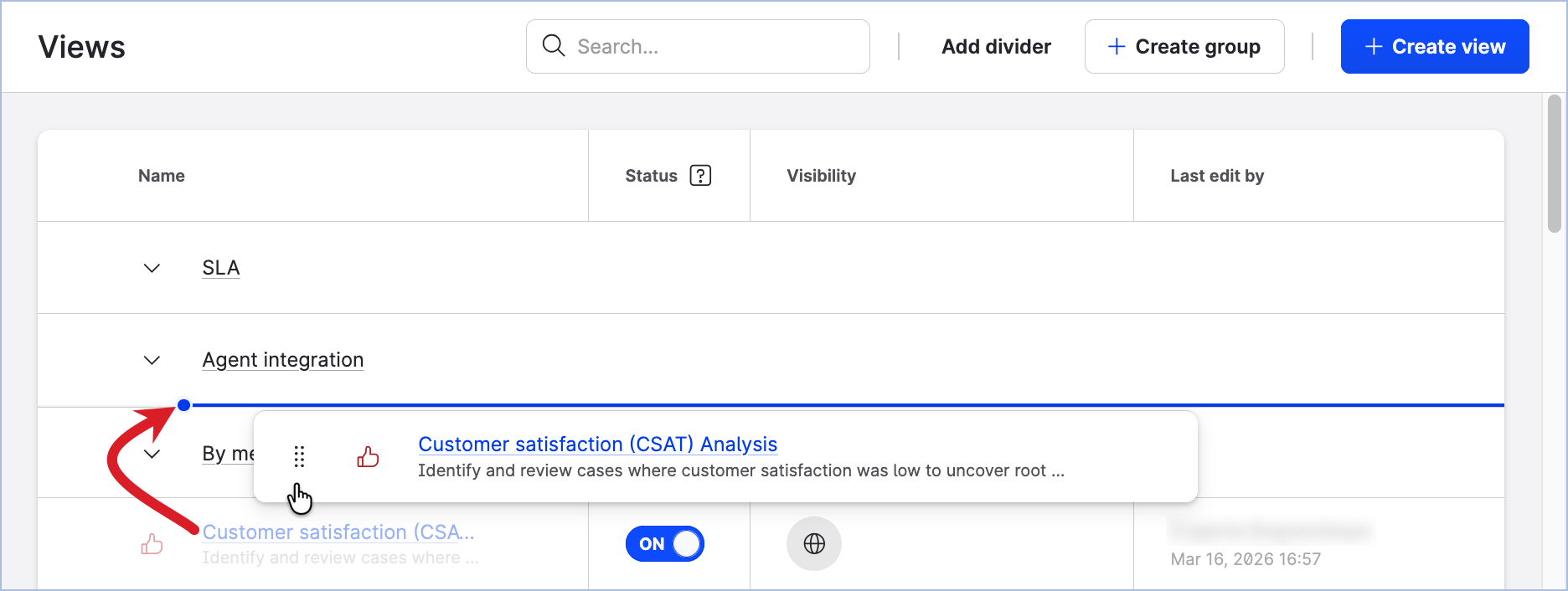This screenshot has width=1568, height=591.
Task: Click the Status help question-mark icon
Action: point(700,176)
